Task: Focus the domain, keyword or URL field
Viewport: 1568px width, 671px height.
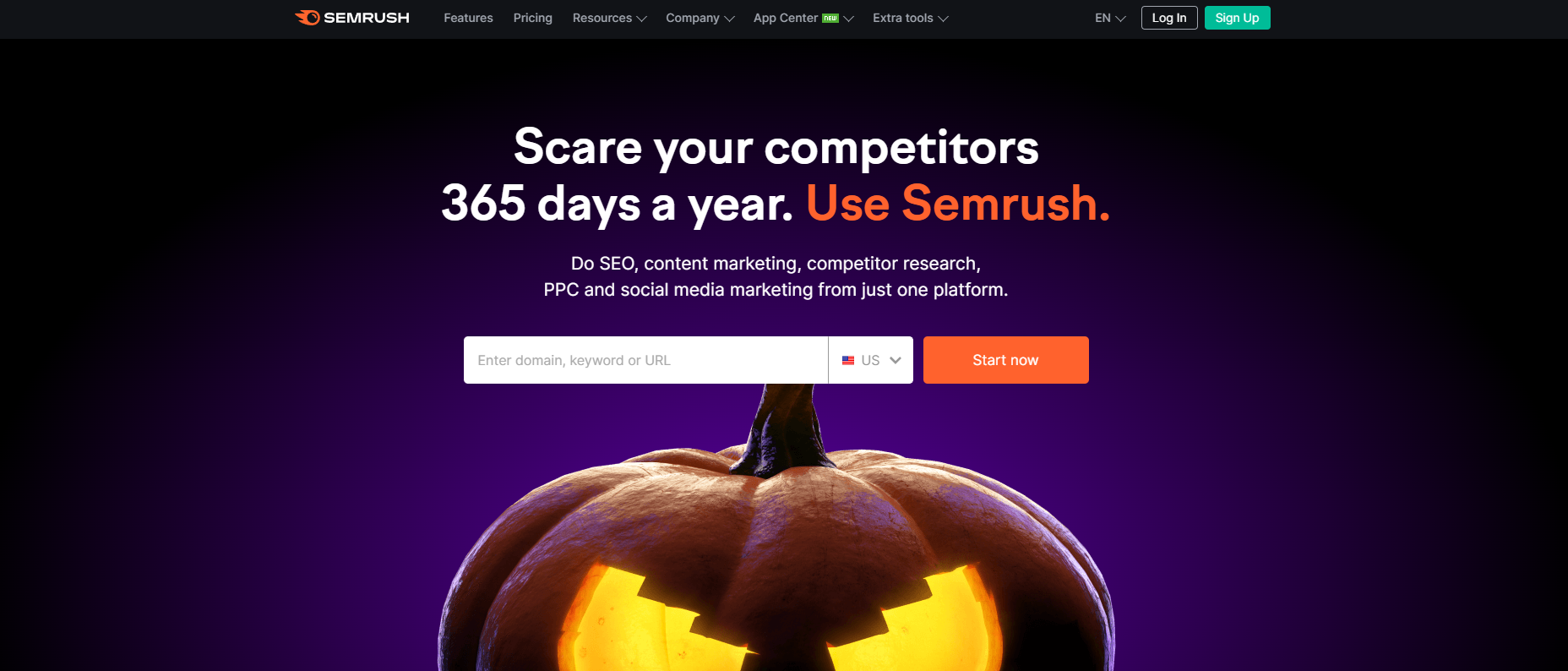Action: [x=645, y=360]
